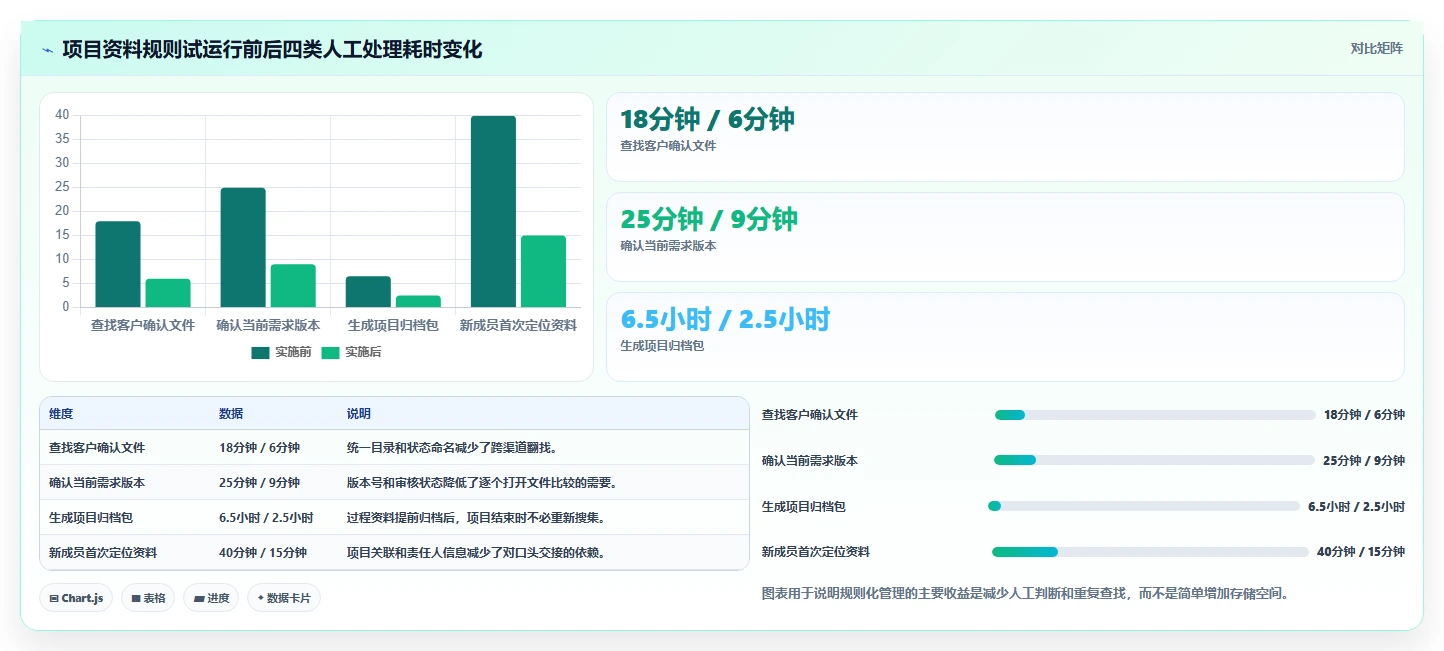The image size is (1444, 651).
Task: Click the large card value 6.5小时 / 2.5小时
Action: (725, 320)
